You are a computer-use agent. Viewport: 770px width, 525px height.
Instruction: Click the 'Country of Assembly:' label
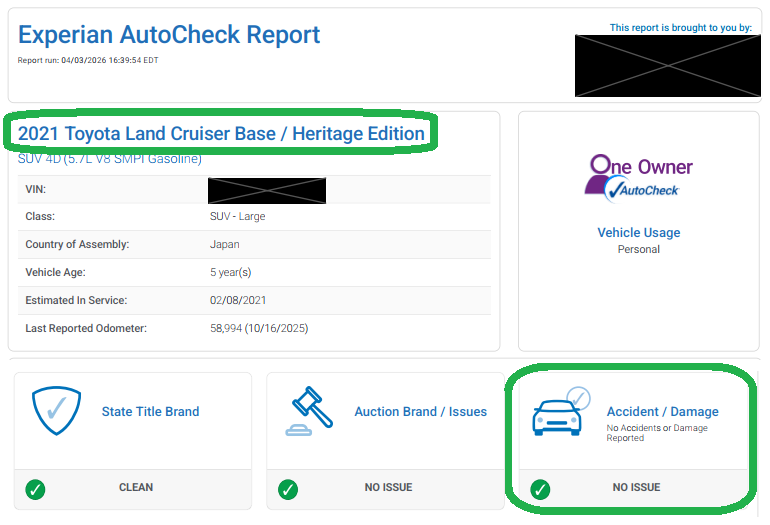click(x=77, y=244)
